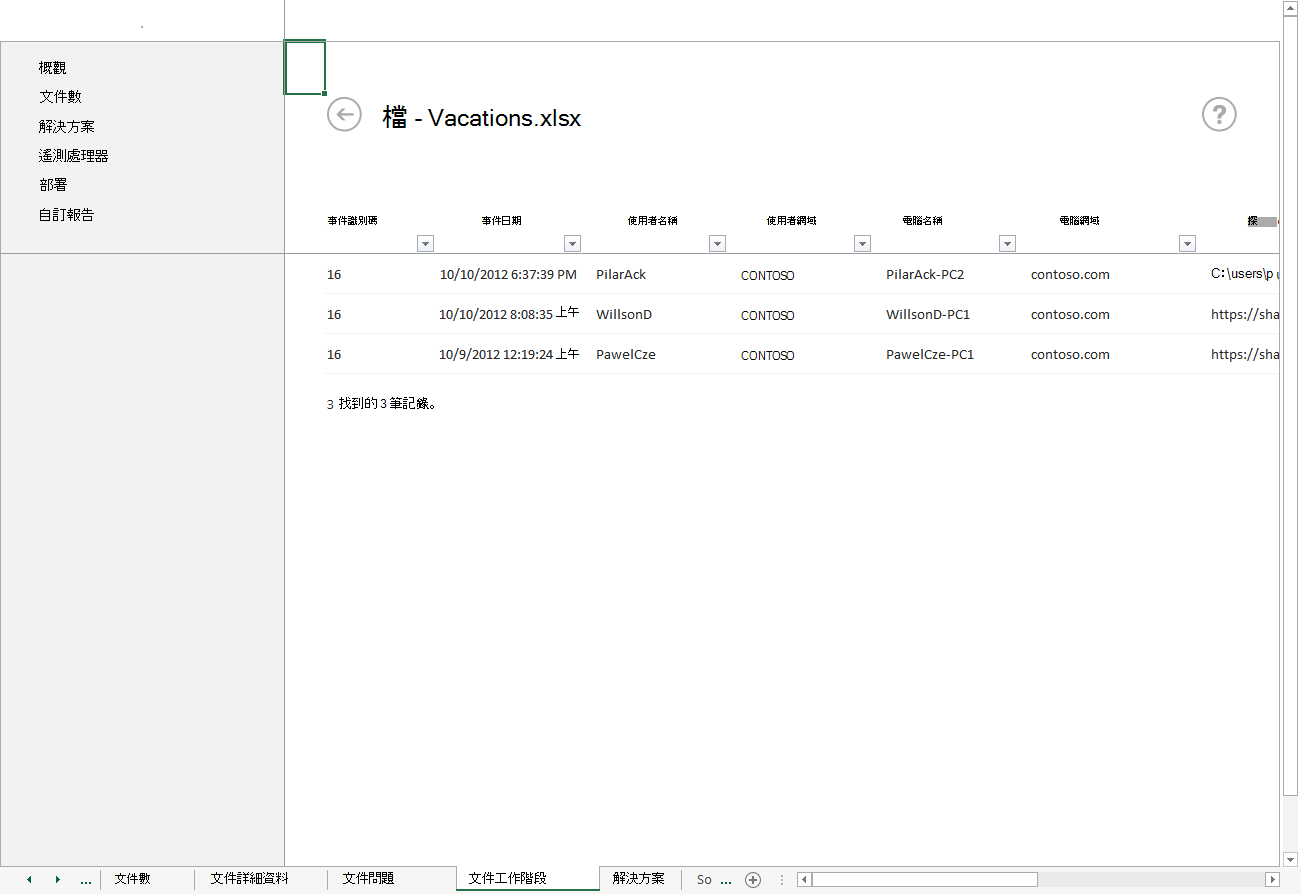This screenshot has height=894, width=1301.
Task: Add a new sheet with plus icon
Action: point(753,880)
